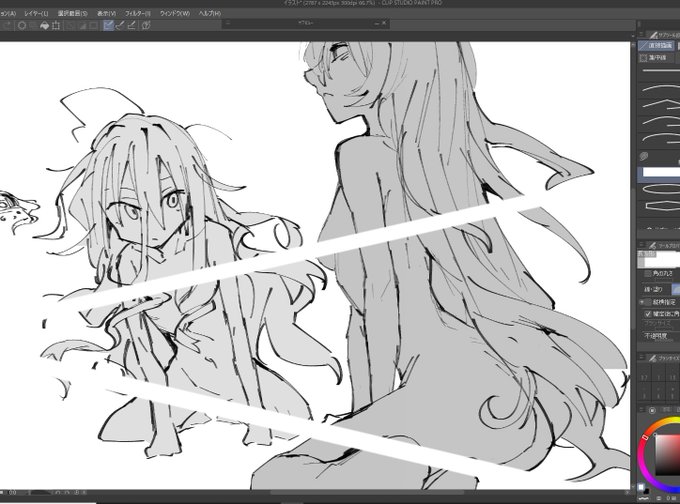Click the color wheel tab icon
This screenshot has height=504, width=680.
click(652, 410)
